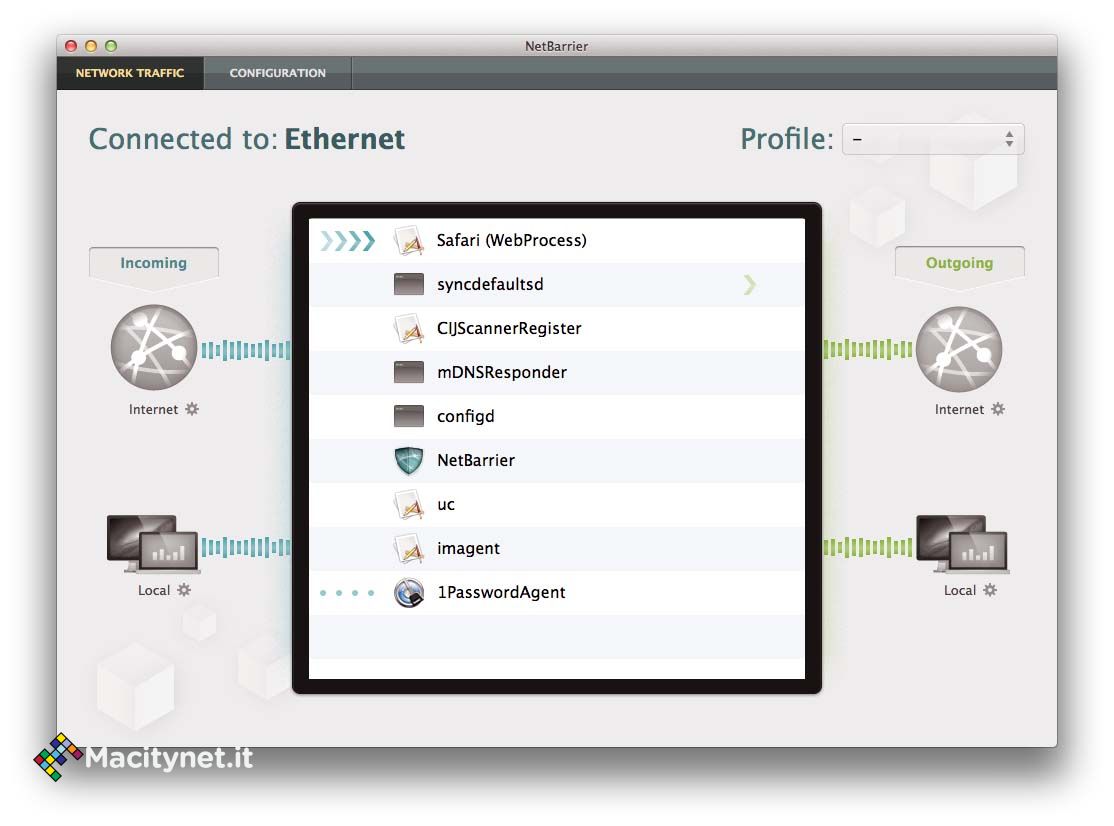The width and height of the screenshot is (1114, 826).
Task: Minimize the NetBarrier window
Action: [91, 46]
